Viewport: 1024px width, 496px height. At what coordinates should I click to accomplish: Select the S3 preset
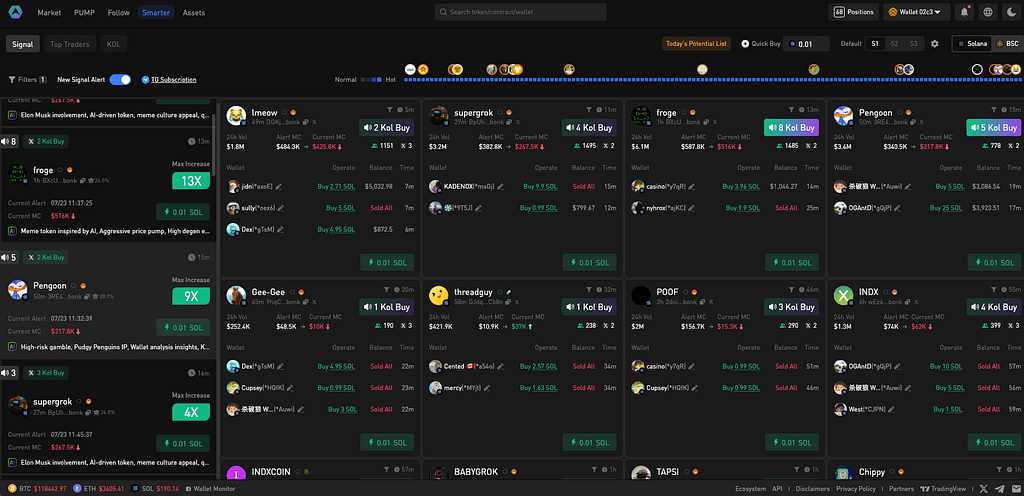[914, 44]
